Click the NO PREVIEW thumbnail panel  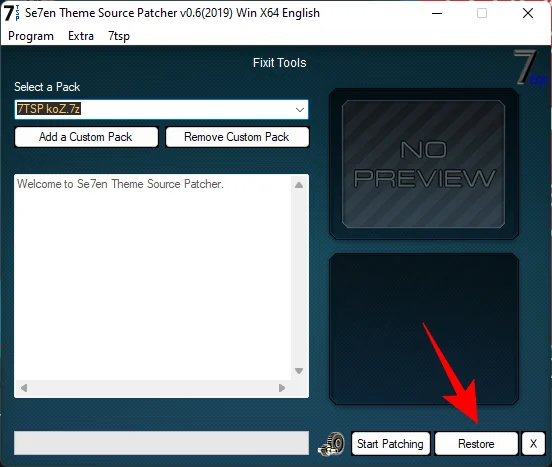(x=424, y=164)
